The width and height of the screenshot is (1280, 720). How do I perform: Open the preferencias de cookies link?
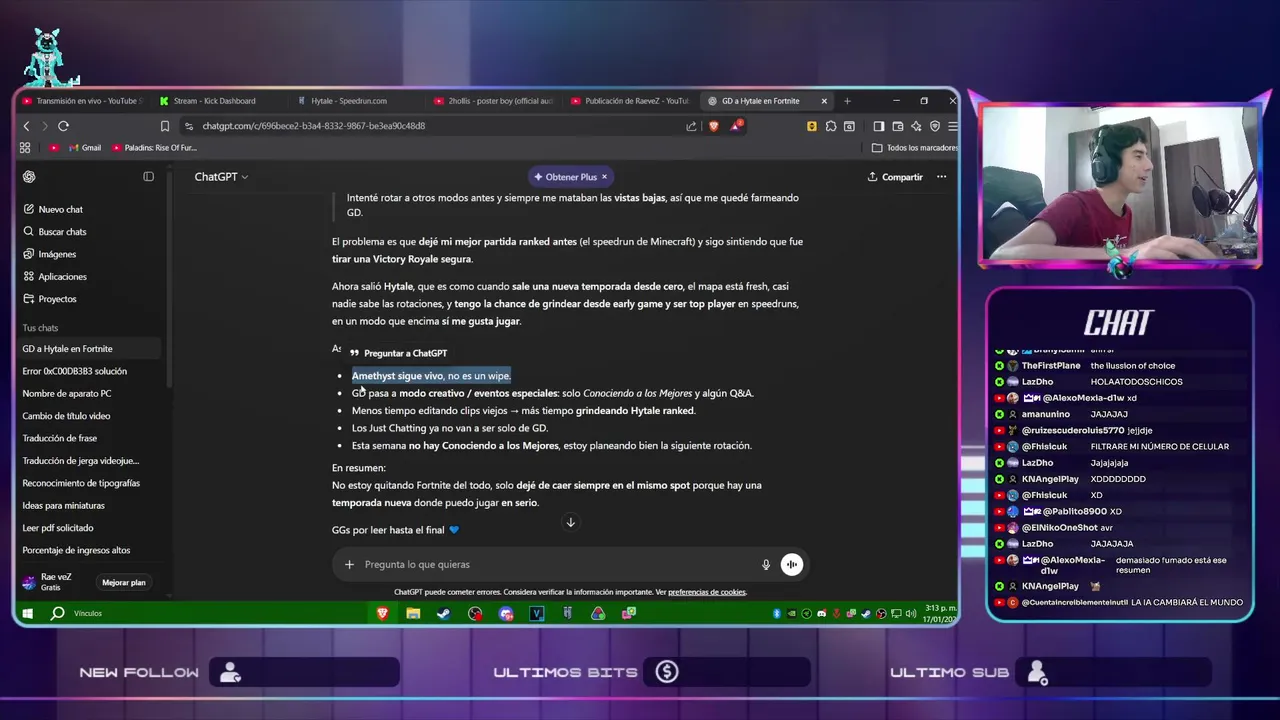coord(707,592)
